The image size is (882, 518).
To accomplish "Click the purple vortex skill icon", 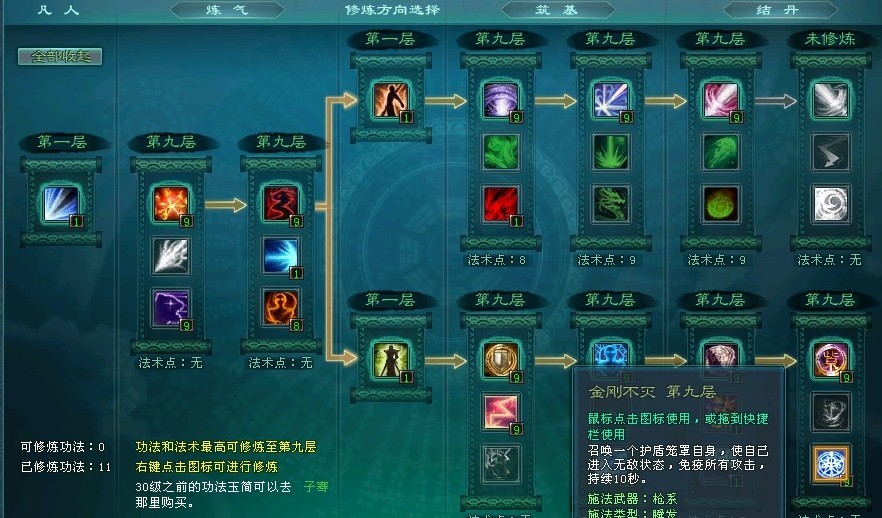I will (x=501, y=101).
